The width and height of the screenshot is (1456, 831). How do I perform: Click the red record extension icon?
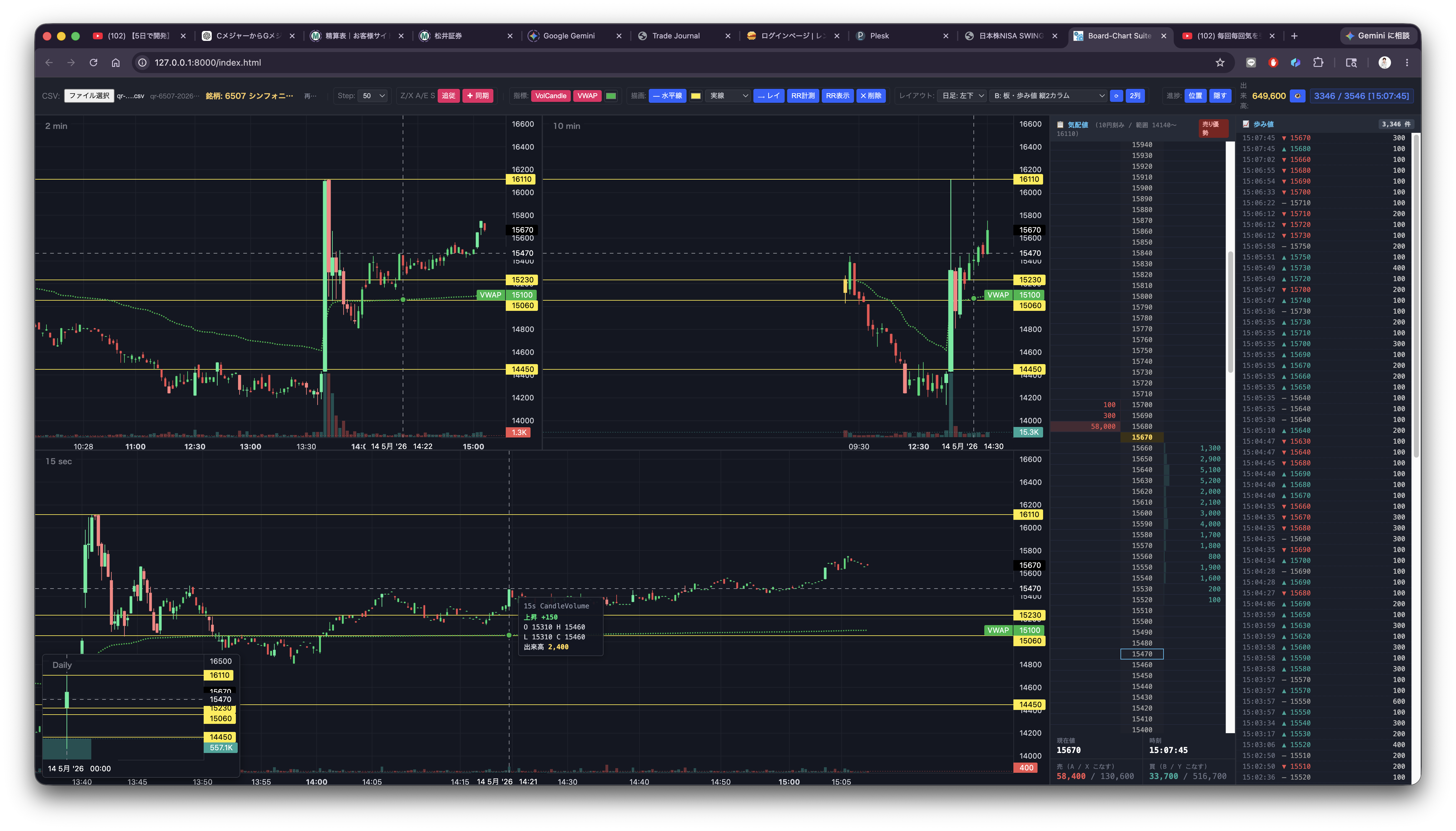1273,63
